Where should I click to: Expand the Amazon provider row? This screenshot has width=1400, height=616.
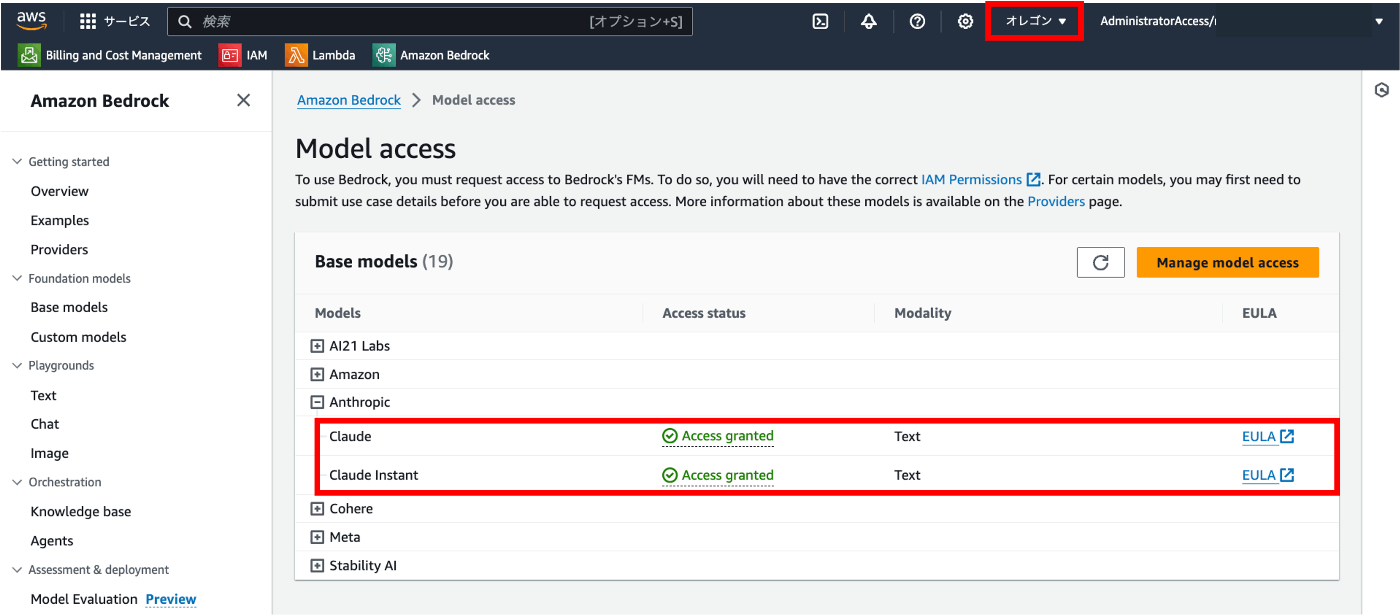[317, 374]
